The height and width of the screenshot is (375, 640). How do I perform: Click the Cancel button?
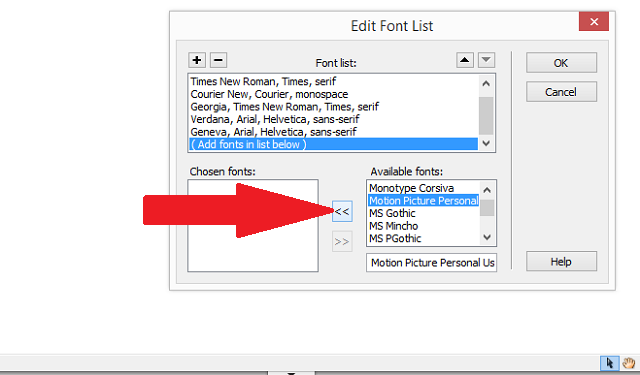pos(561,92)
